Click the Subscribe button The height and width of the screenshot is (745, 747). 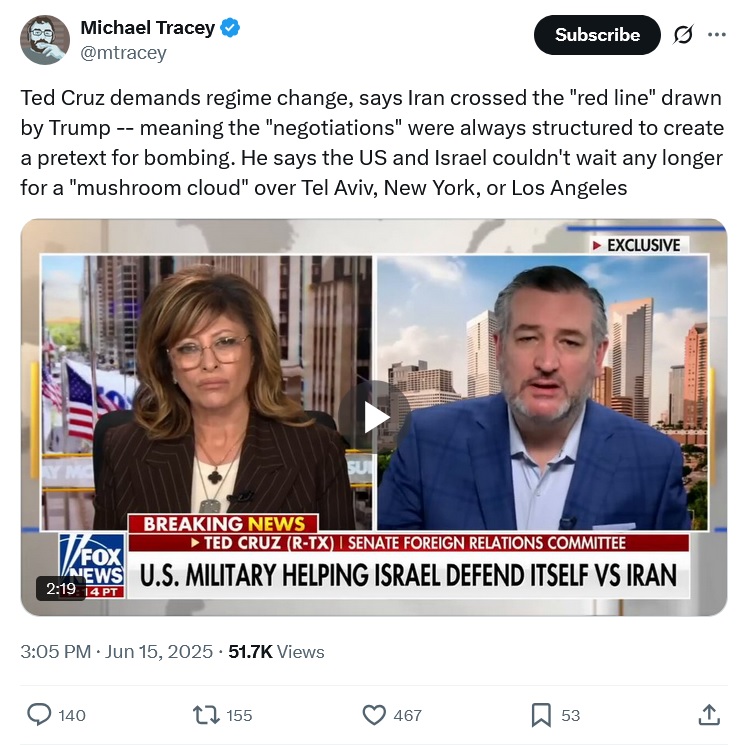pyautogui.click(x=597, y=35)
